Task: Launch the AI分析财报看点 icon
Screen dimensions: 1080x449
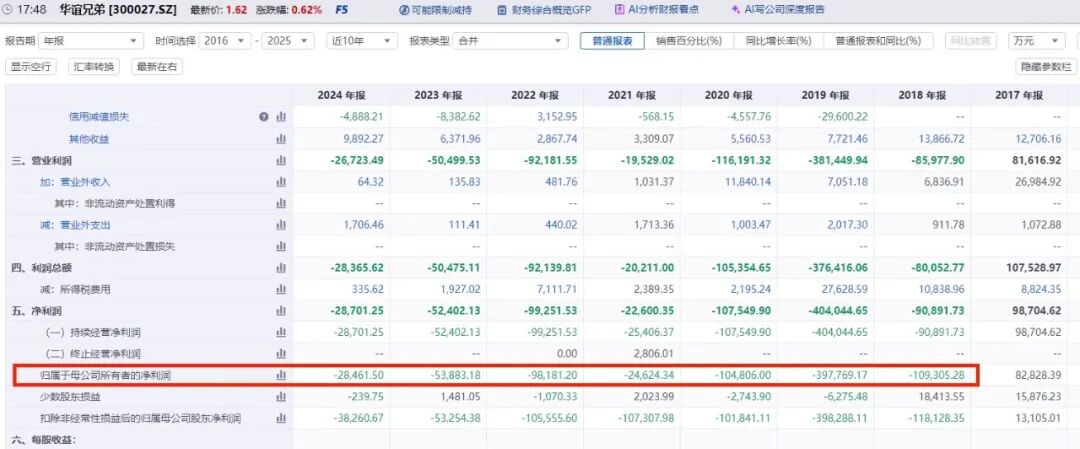Action: point(619,10)
